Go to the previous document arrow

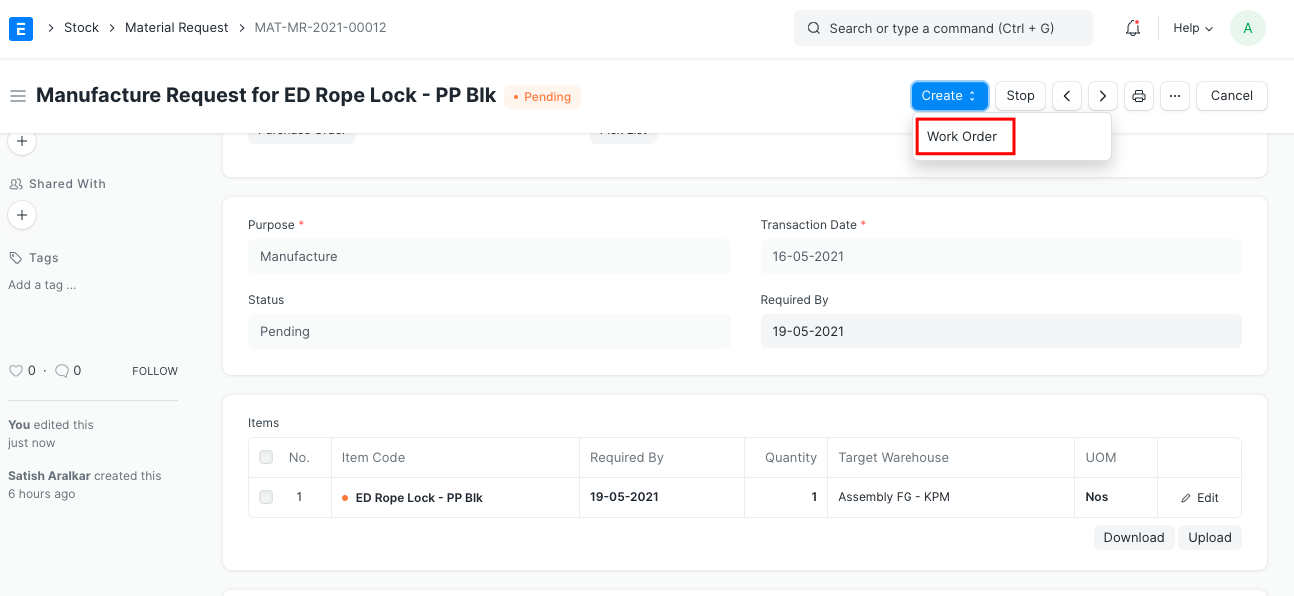click(1067, 96)
